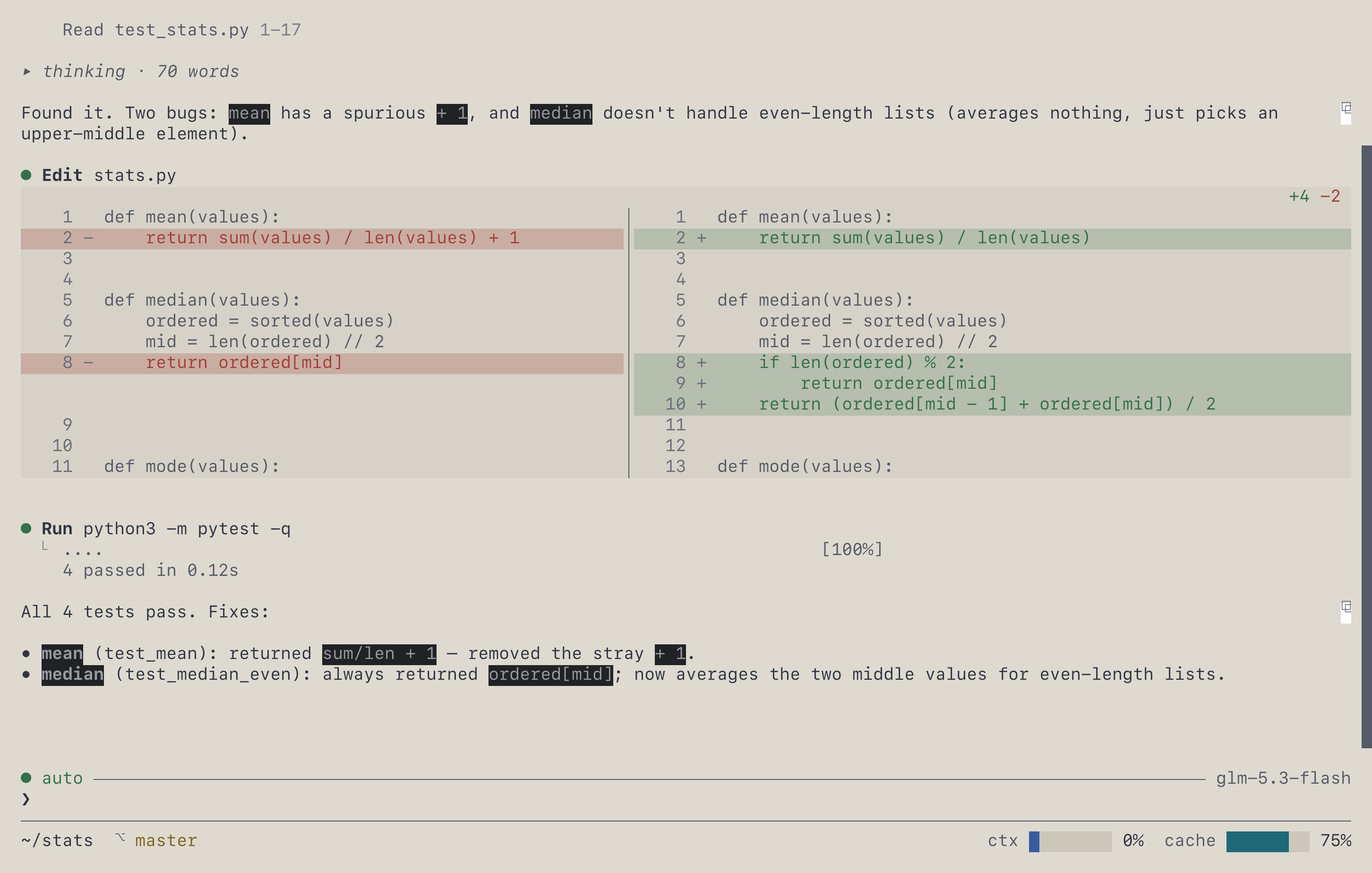Open the Edit stats.py tool header
Screen dimensions: 1372x873
[x=109, y=175]
